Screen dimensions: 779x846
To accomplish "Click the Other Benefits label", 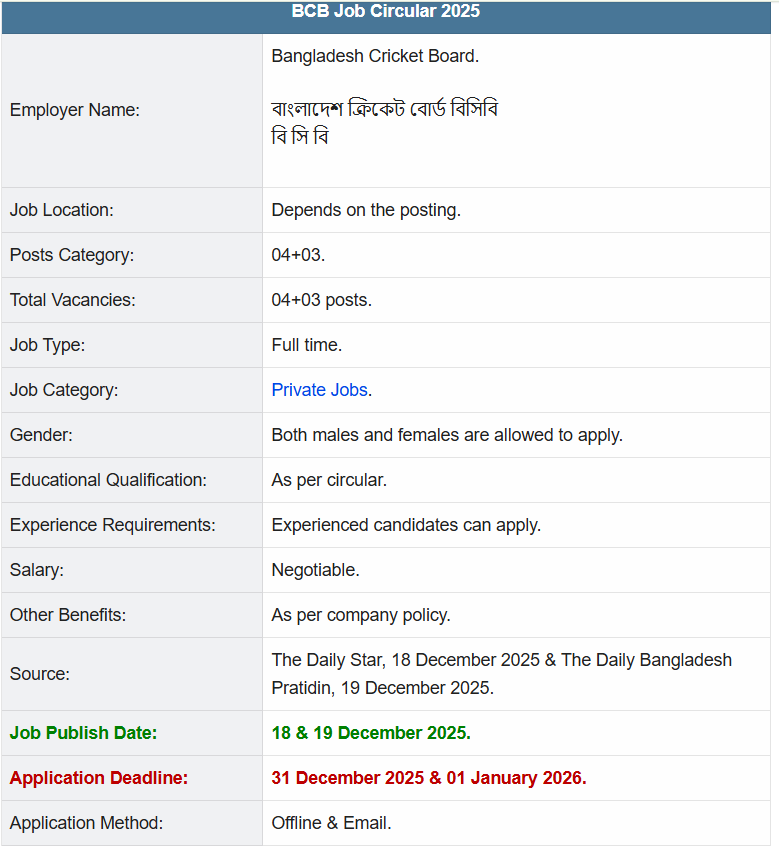I will [68, 615].
